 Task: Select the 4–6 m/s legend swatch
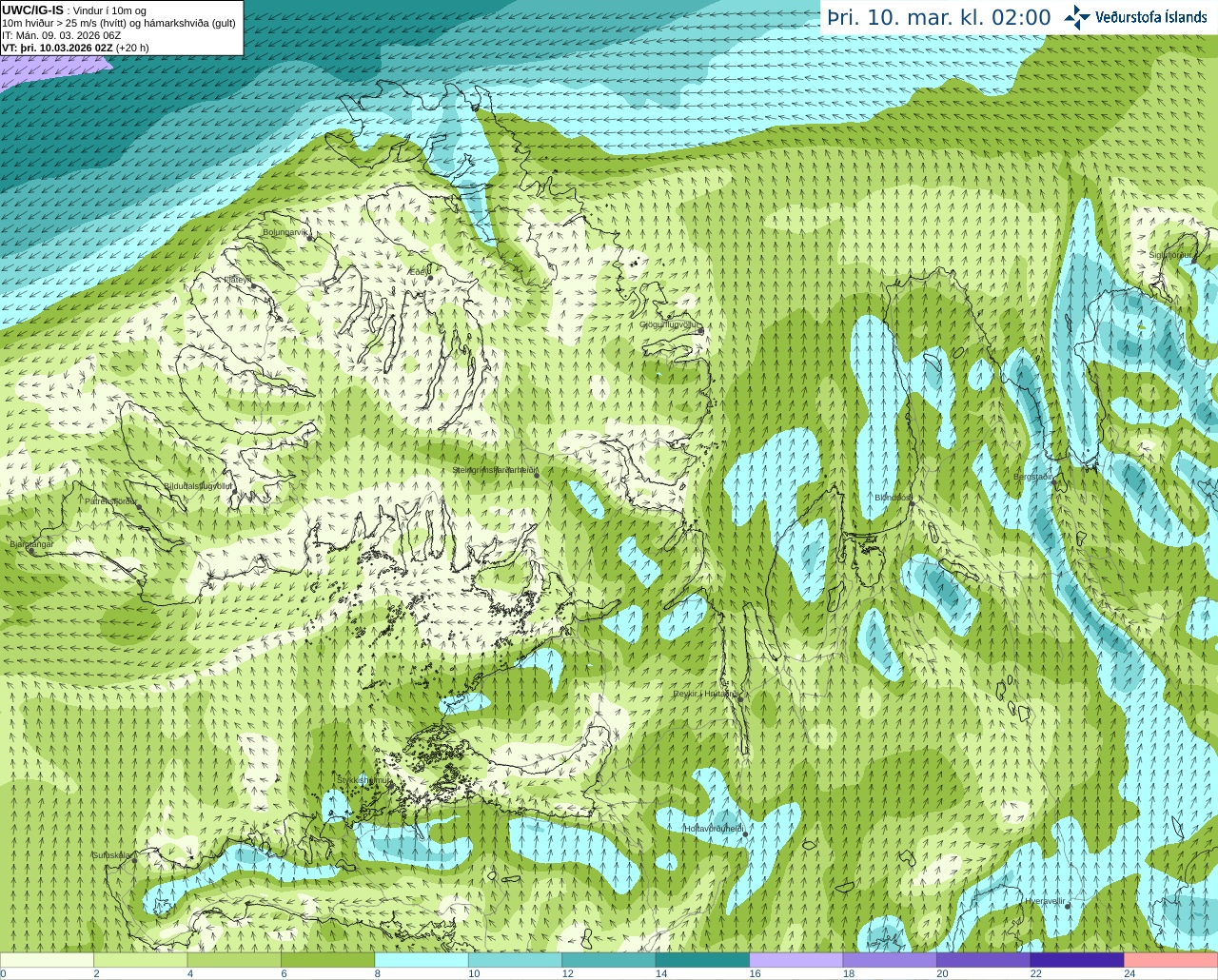[x=234, y=960]
